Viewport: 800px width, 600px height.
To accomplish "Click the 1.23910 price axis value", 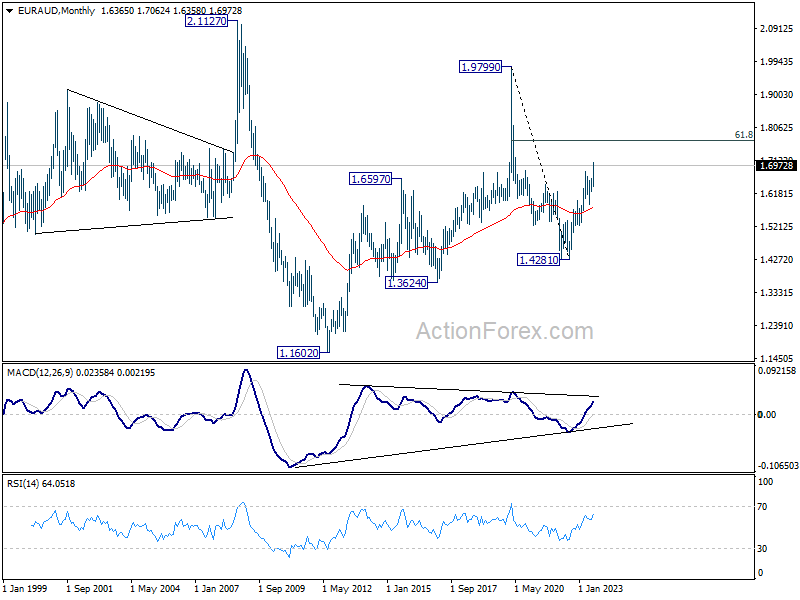I will click(777, 326).
